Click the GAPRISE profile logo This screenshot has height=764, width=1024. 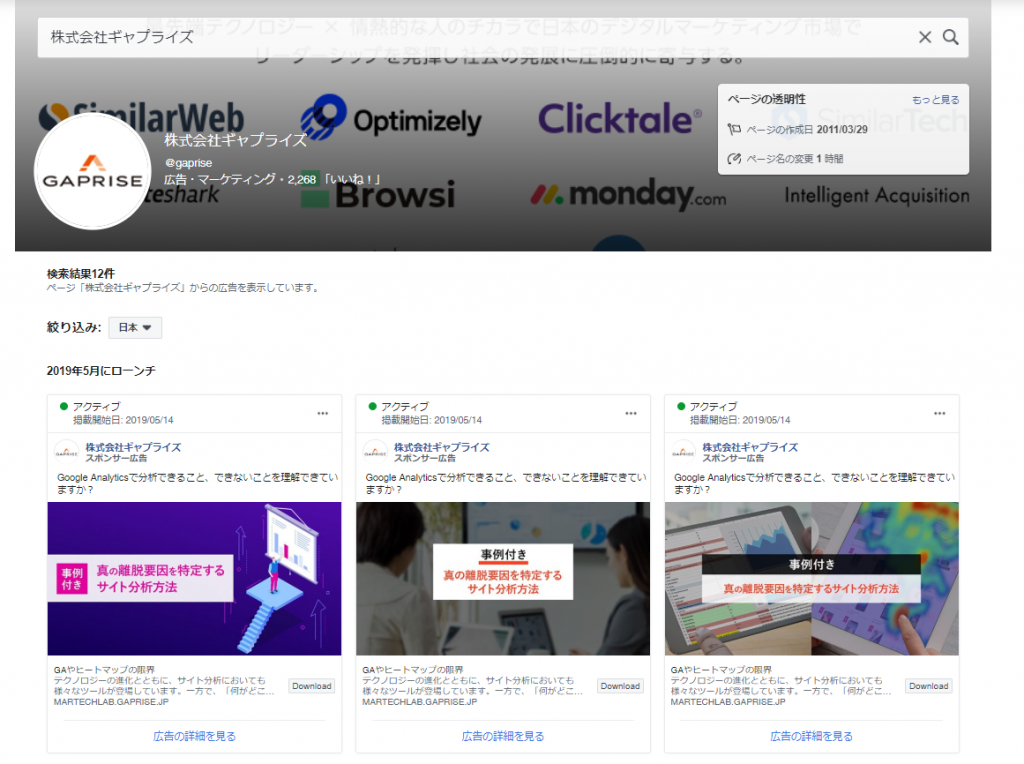tap(93, 171)
